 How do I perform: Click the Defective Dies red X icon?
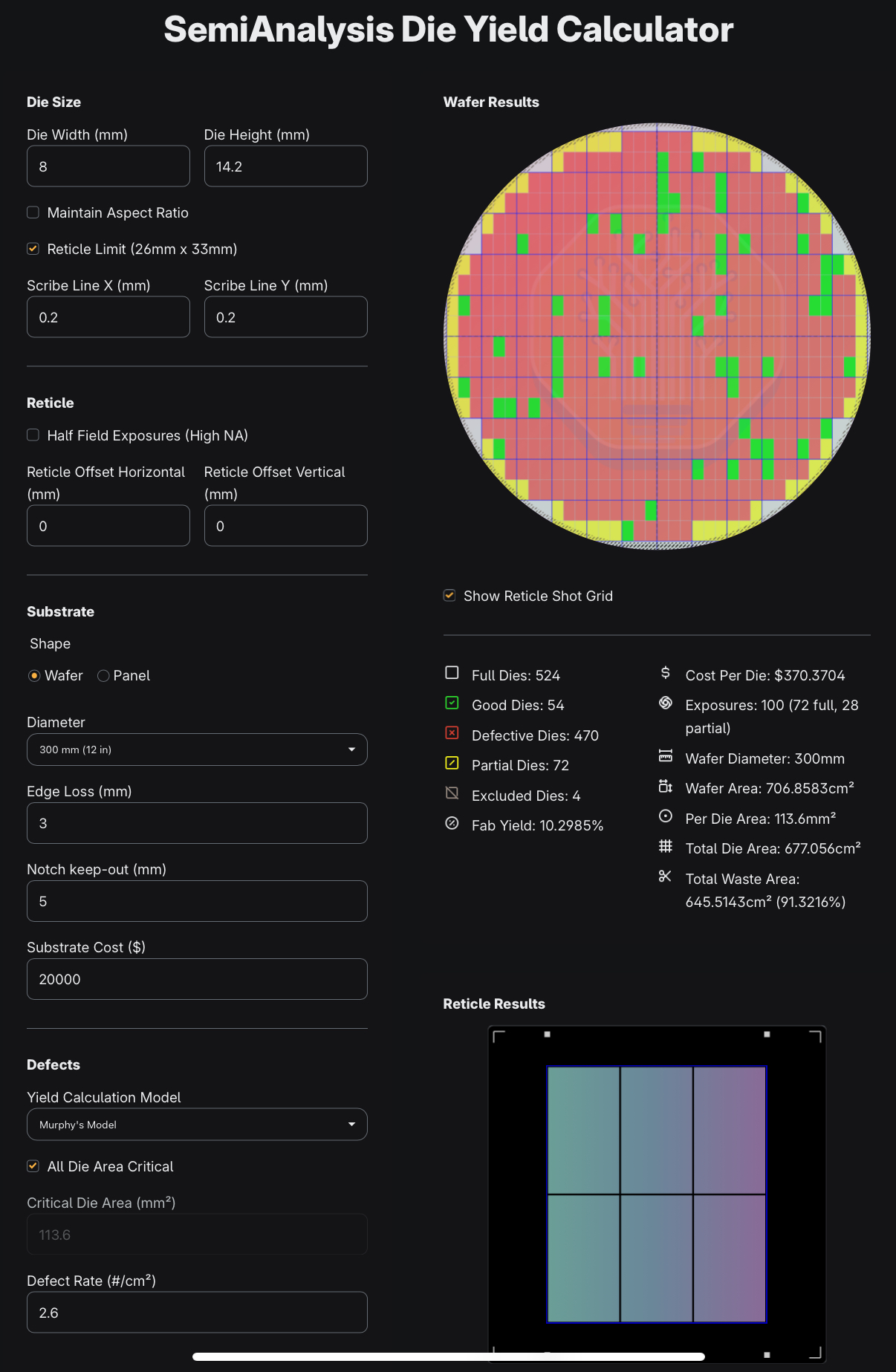[452, 733]
